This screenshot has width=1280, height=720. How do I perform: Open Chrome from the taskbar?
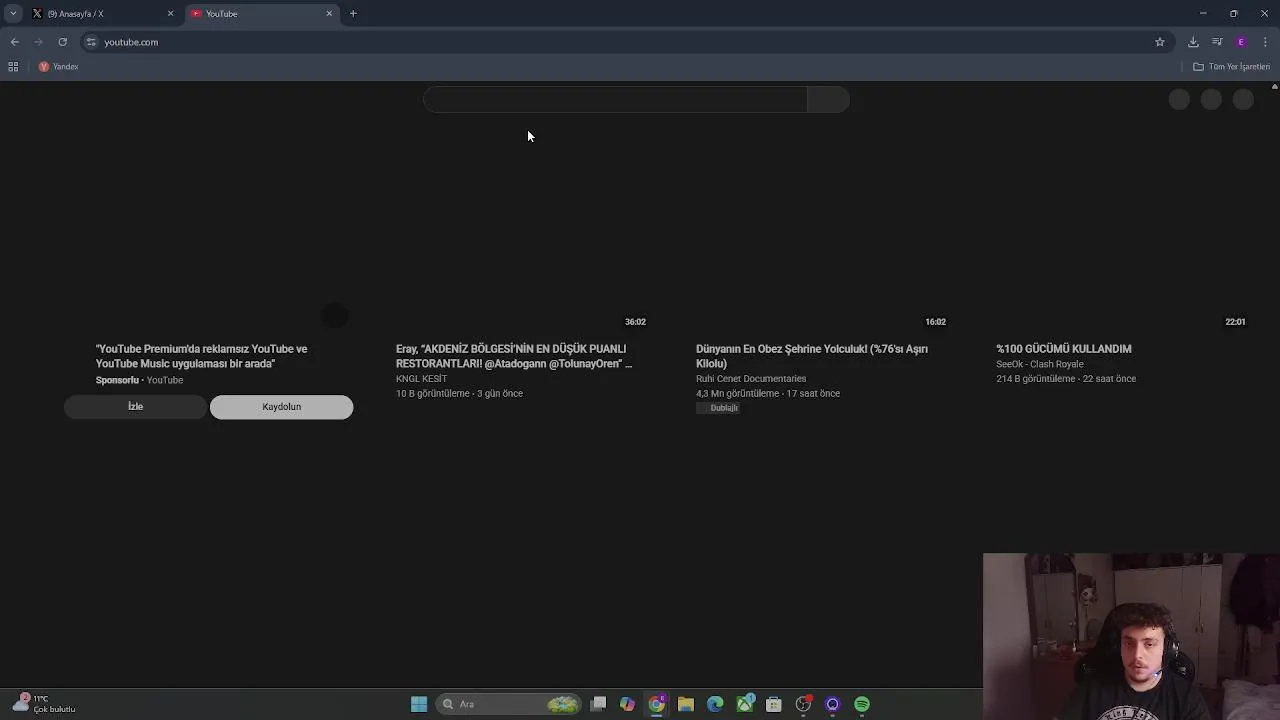tap(657, 704)
